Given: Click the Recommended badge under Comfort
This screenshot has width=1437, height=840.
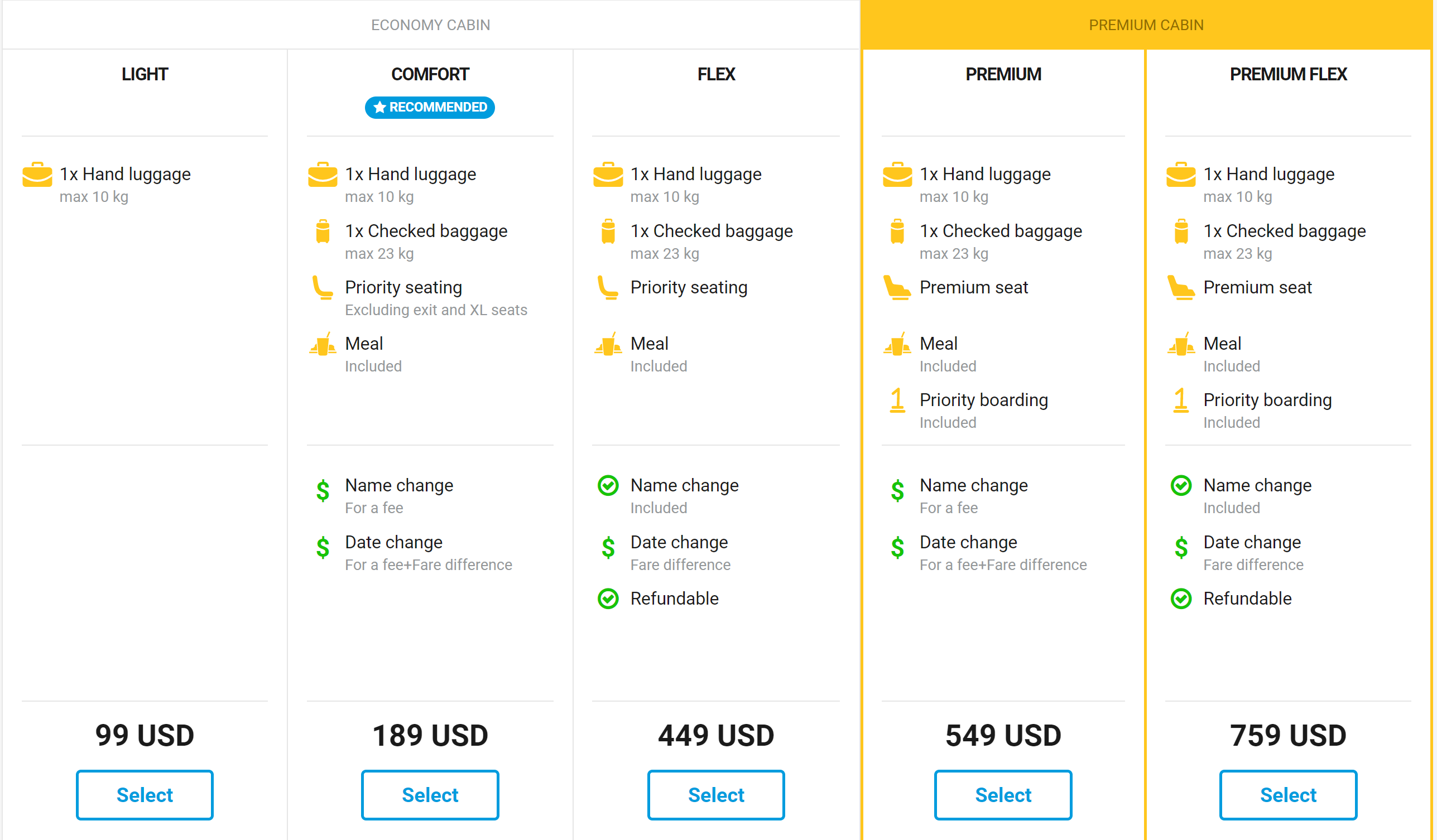Looking at the screenshot, I should 430,108.
